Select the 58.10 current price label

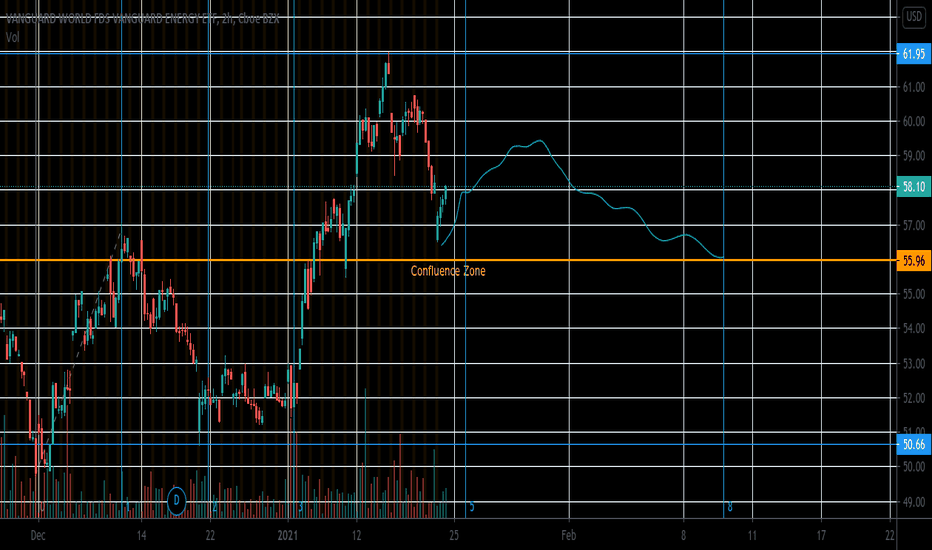tap(914, 187)
